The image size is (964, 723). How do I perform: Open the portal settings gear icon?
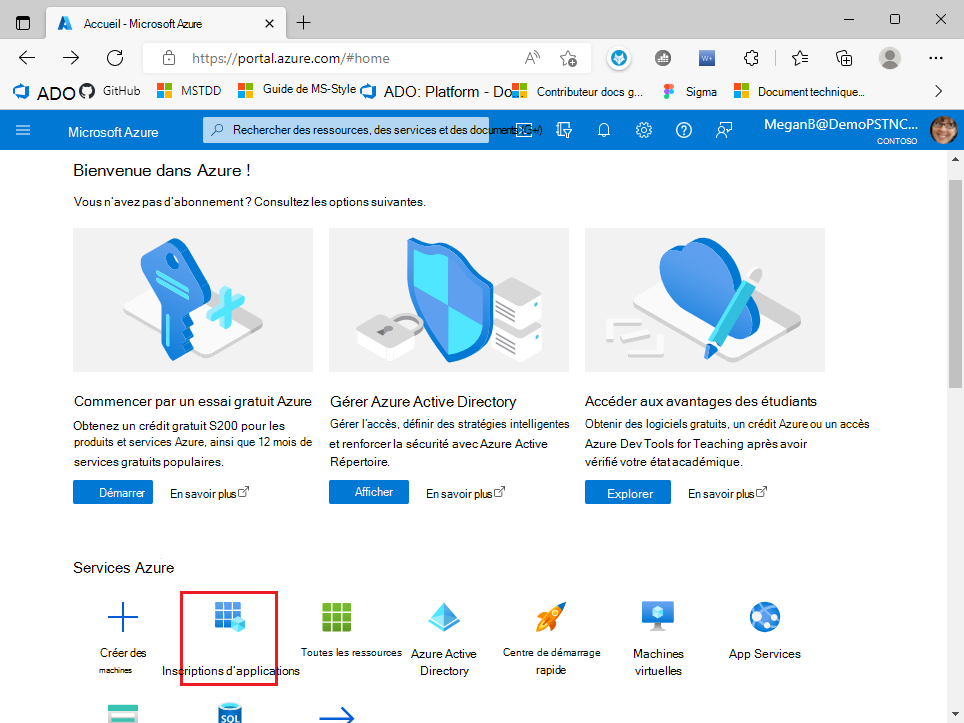pyautogui.click(x=644, y=130)
